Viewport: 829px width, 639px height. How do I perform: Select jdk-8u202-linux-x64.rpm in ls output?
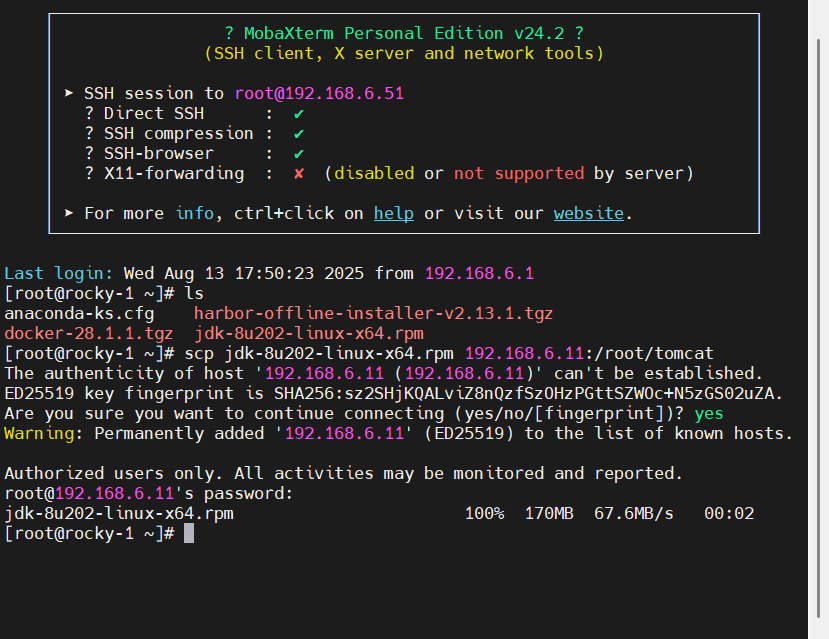[x=309, y=334]
